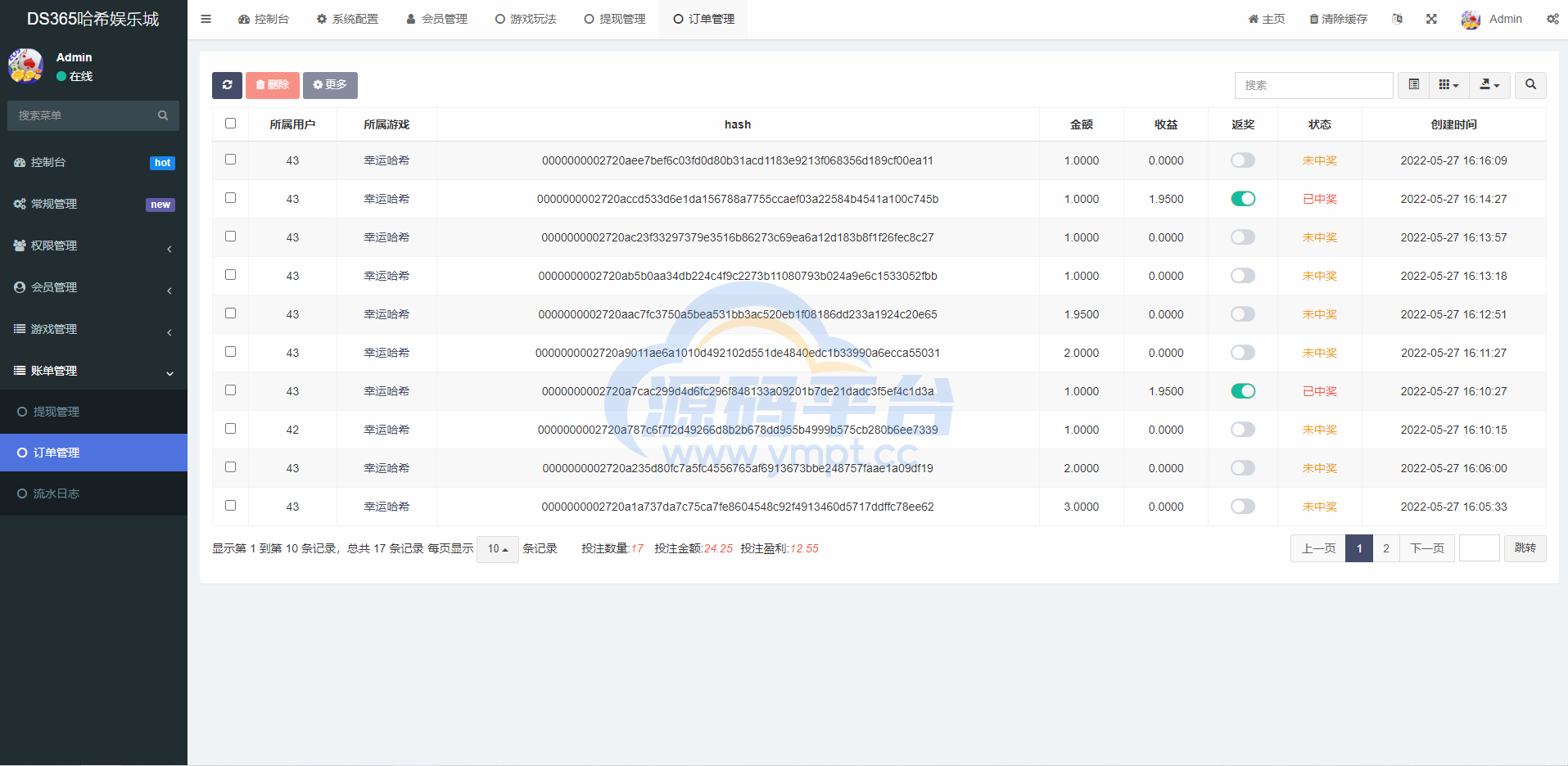Toggle the sidebar hamburger menu icon

206,19
